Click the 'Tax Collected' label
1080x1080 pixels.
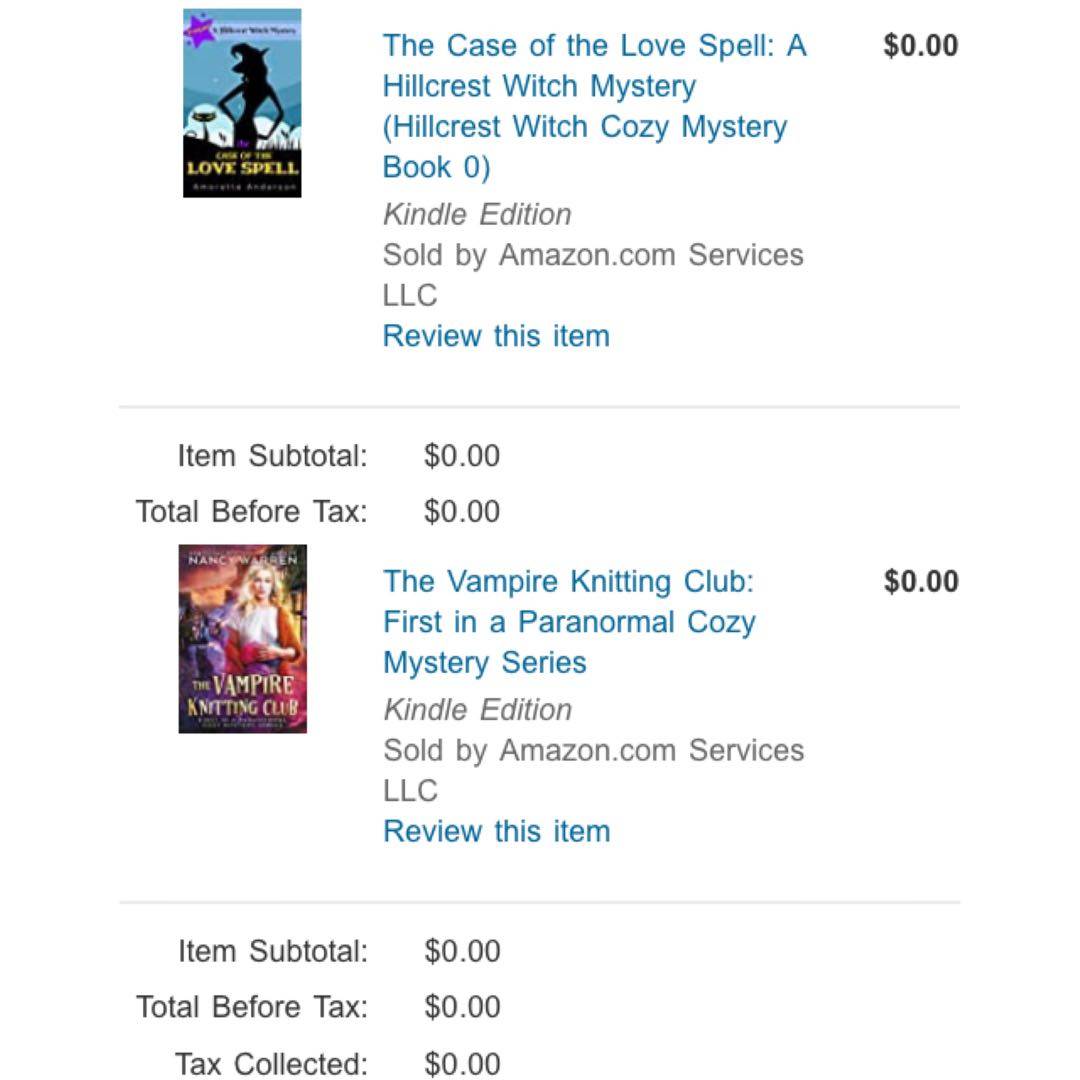(271, 1063)
